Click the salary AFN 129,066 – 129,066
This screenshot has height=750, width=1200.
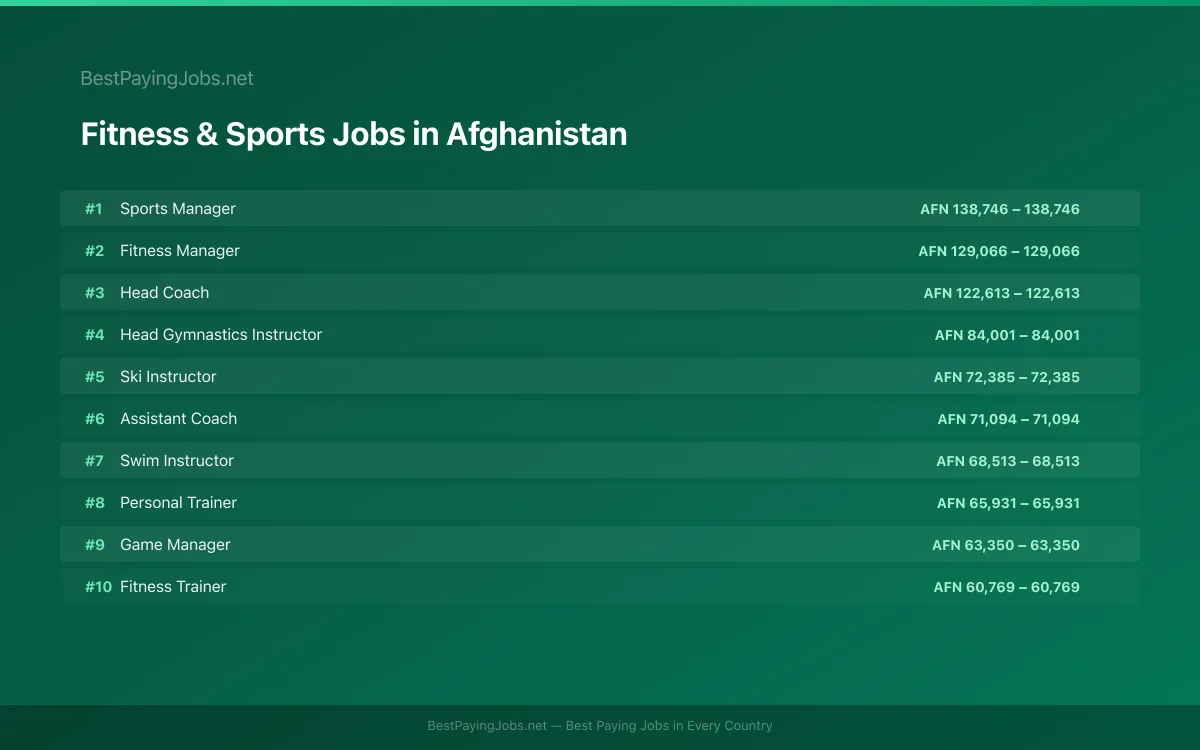[x=999, y=251]
